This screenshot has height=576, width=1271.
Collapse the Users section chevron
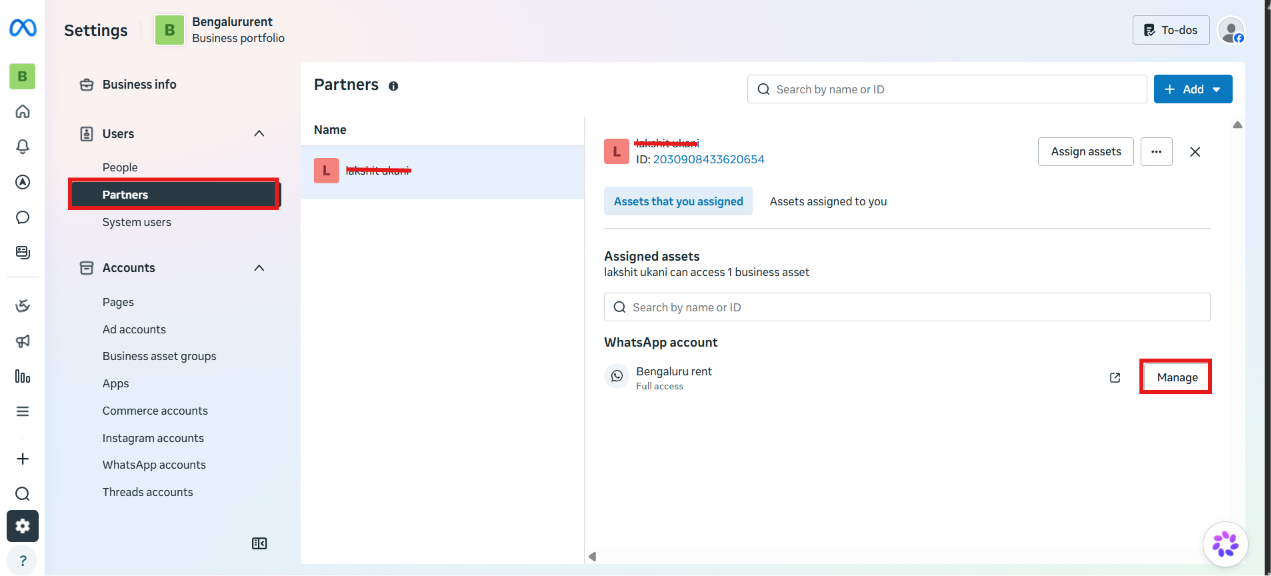[x=259, y=133]
